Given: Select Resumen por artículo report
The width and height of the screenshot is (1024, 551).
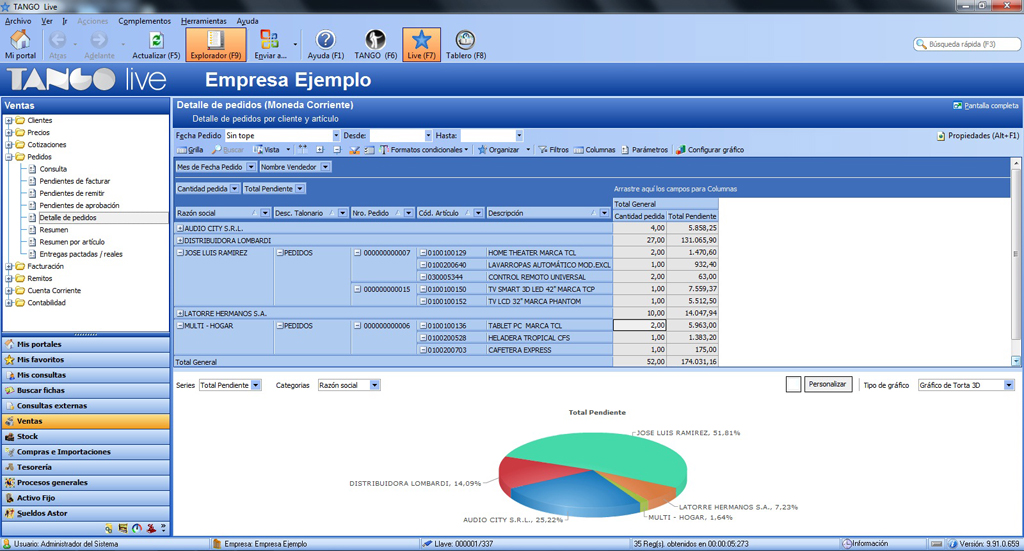Looking at the screenshot, I should coord(72,242).
